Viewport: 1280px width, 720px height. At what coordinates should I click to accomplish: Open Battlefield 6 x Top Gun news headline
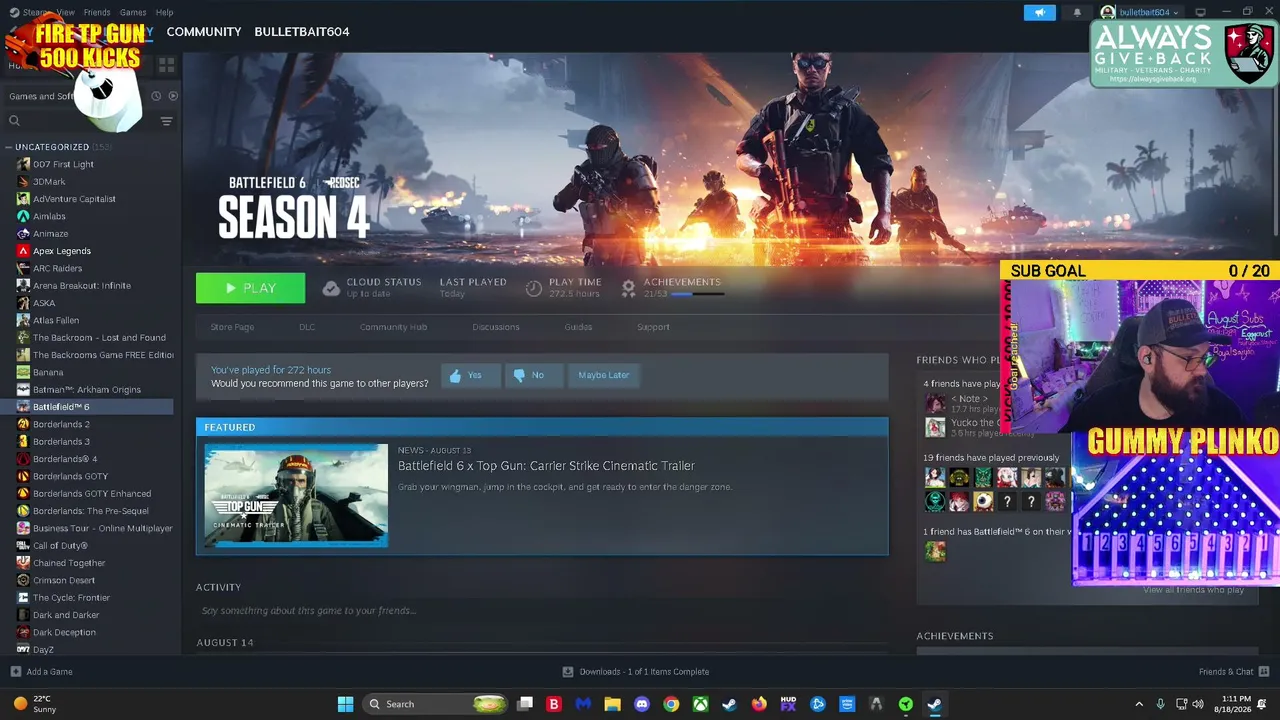pos(546,465)
